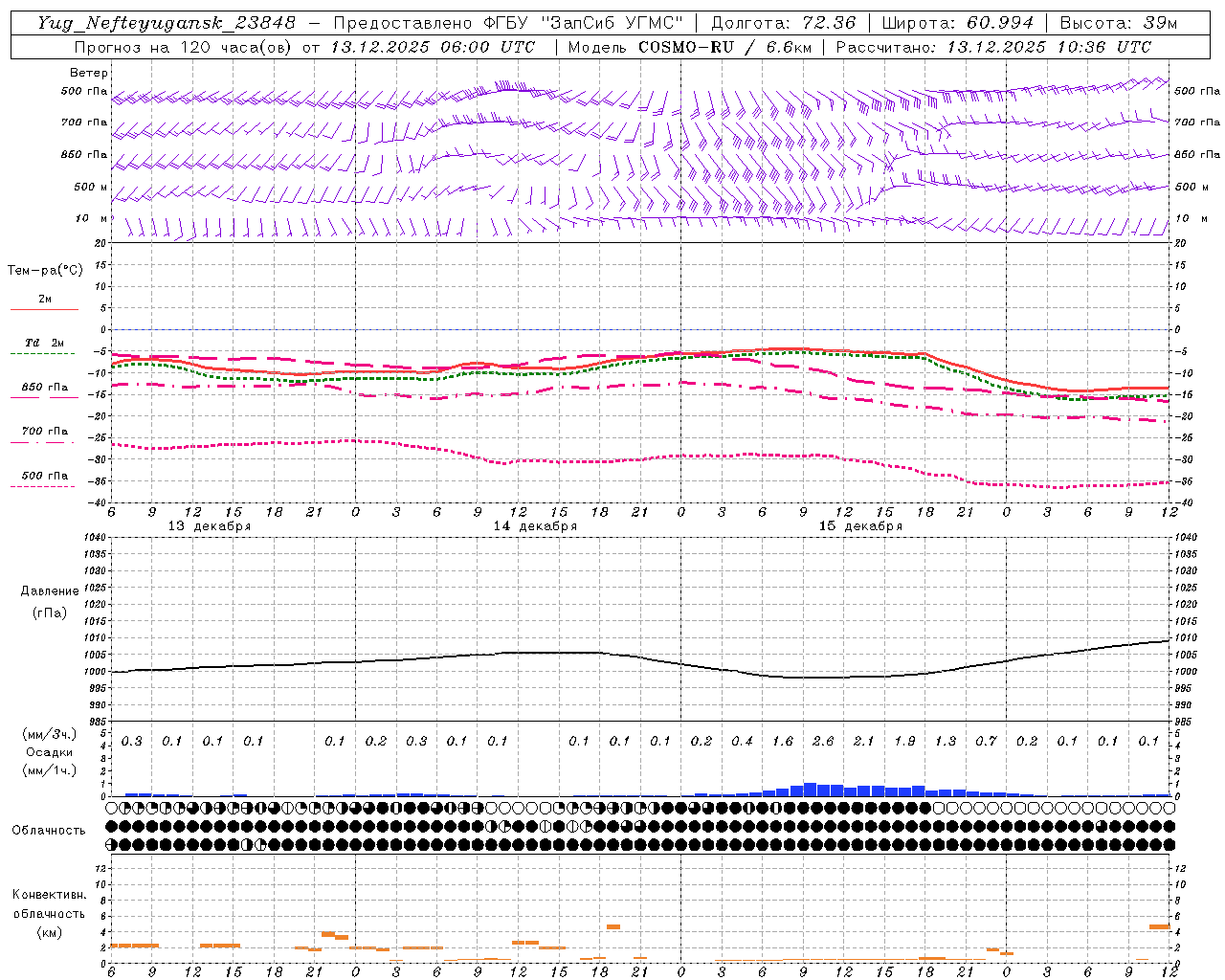Click the '2м' temperature legend entry
The height and width of the screenshot is (980, 1225).
point(45,300)
